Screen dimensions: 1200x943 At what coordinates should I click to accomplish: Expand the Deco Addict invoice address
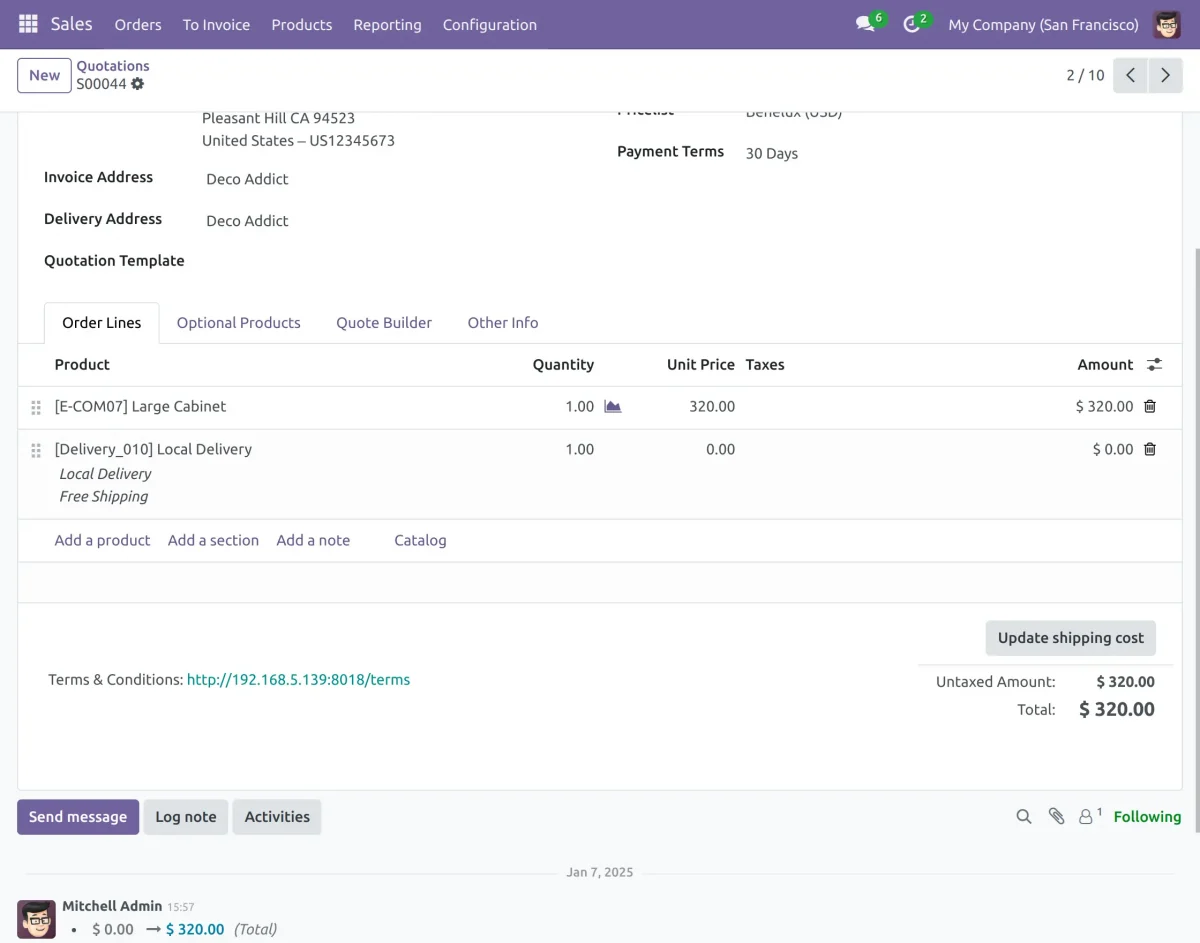(247, 178)
